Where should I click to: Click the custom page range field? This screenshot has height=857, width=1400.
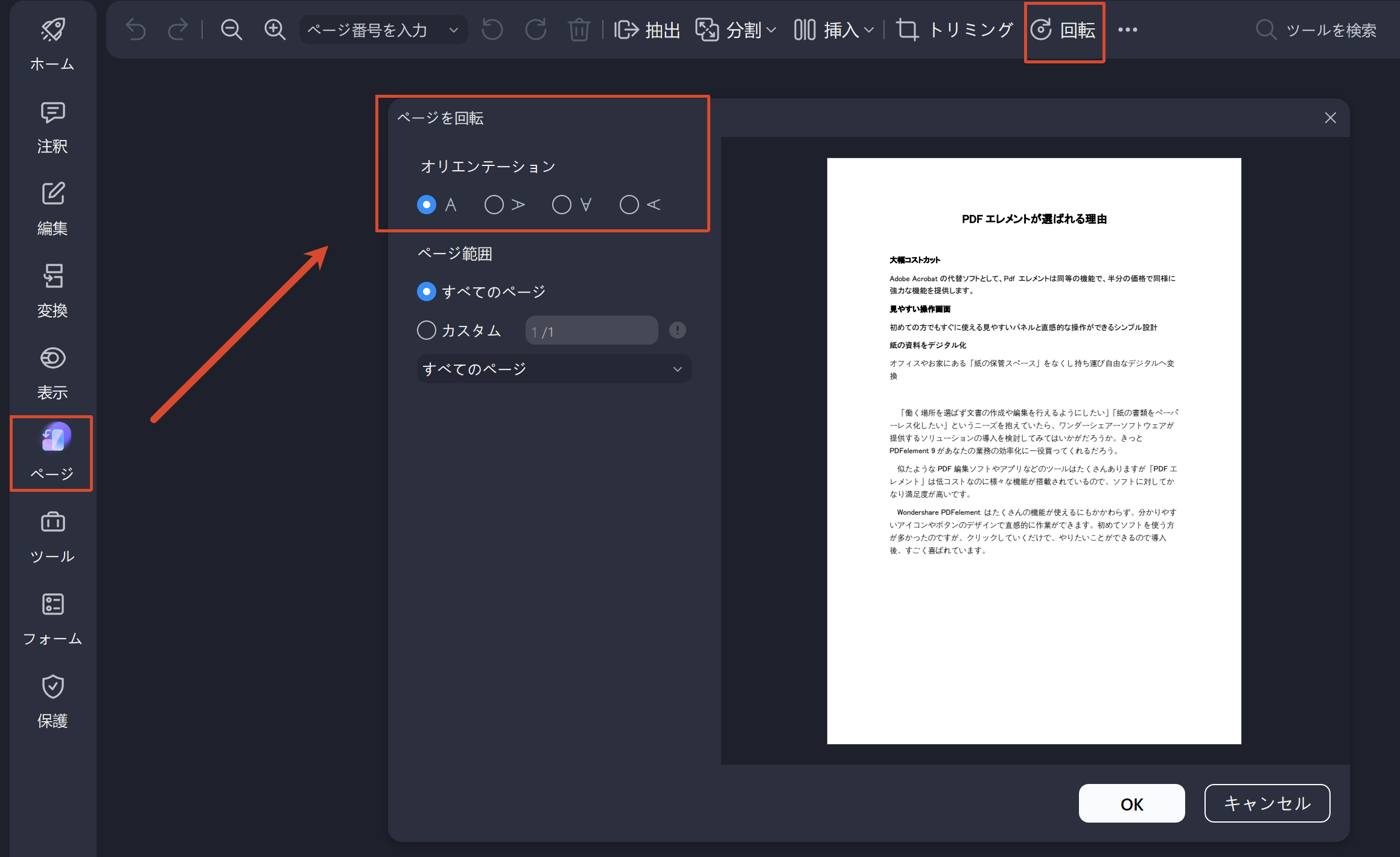tap(591, 331)
